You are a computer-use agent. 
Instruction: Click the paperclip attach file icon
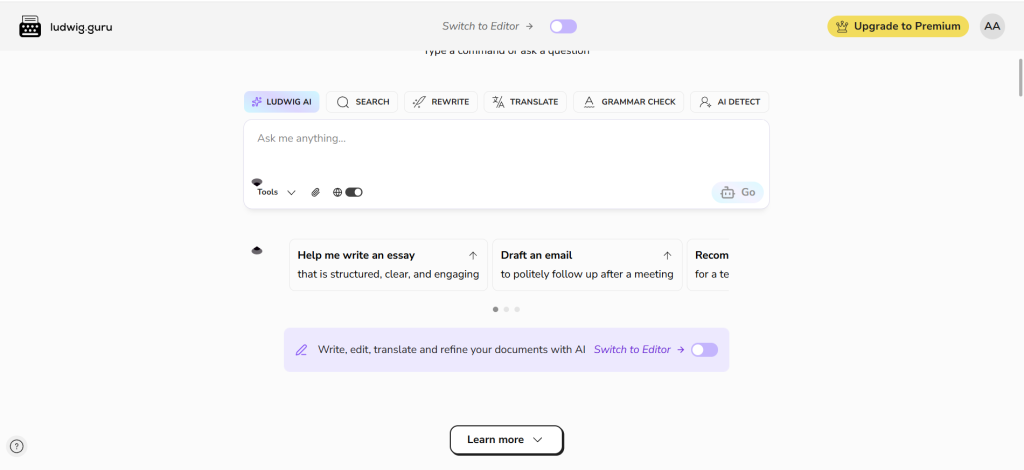(315, 192)
